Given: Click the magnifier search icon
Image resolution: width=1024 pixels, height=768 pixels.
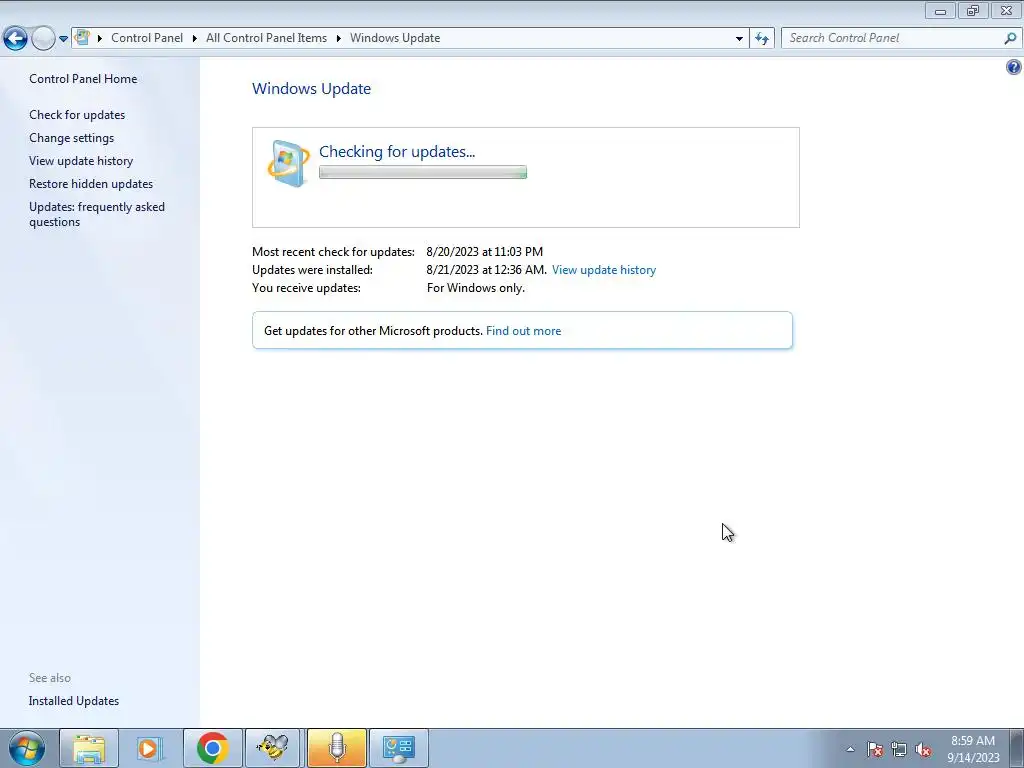Looking at the screenshot, I should click(1010, 38).
